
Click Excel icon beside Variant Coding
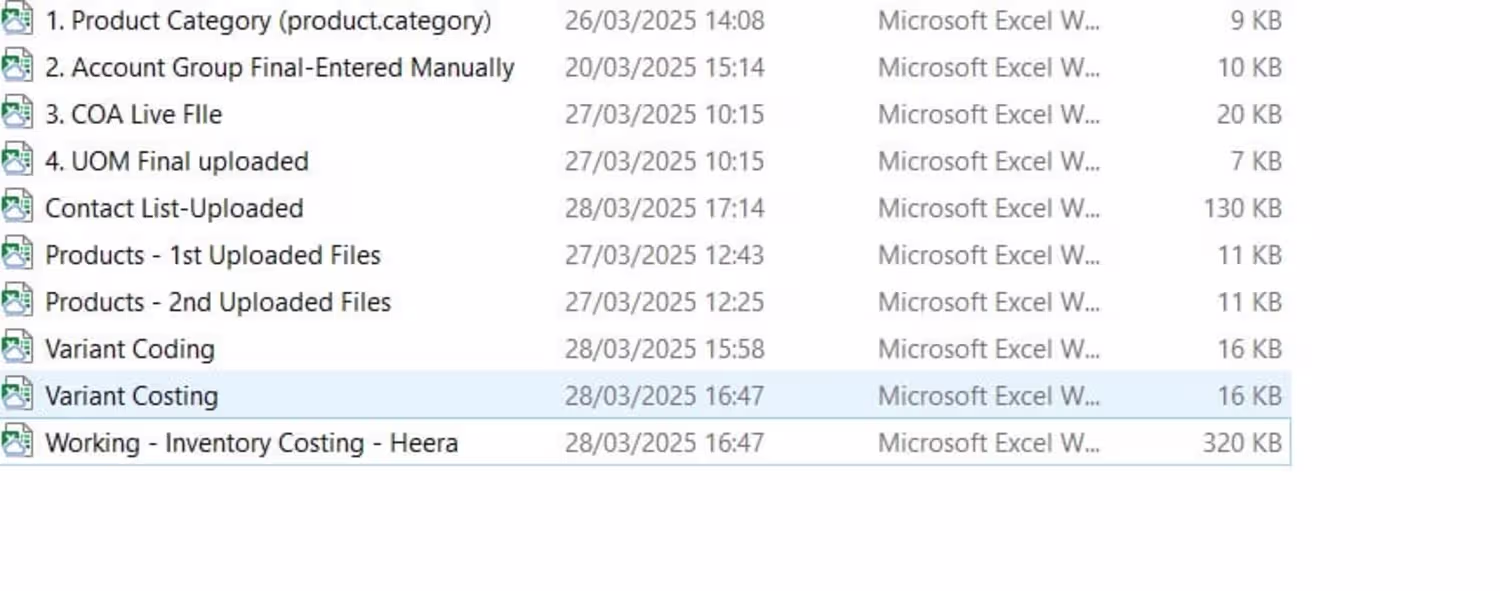click(x=17, y=349)
